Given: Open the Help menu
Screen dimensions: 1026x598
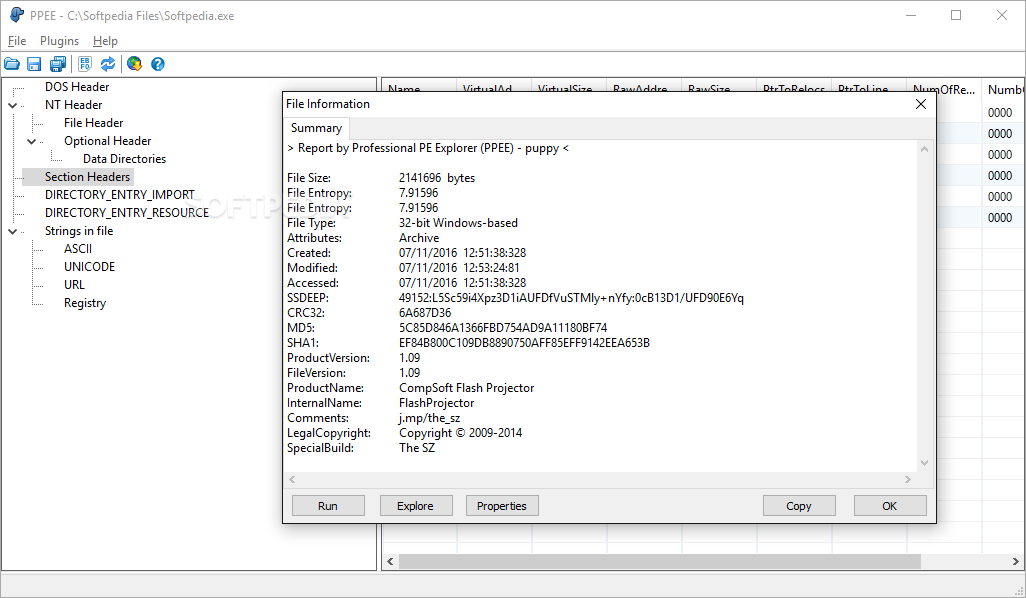Looking at the screenshot, I should tap(105, 41).
